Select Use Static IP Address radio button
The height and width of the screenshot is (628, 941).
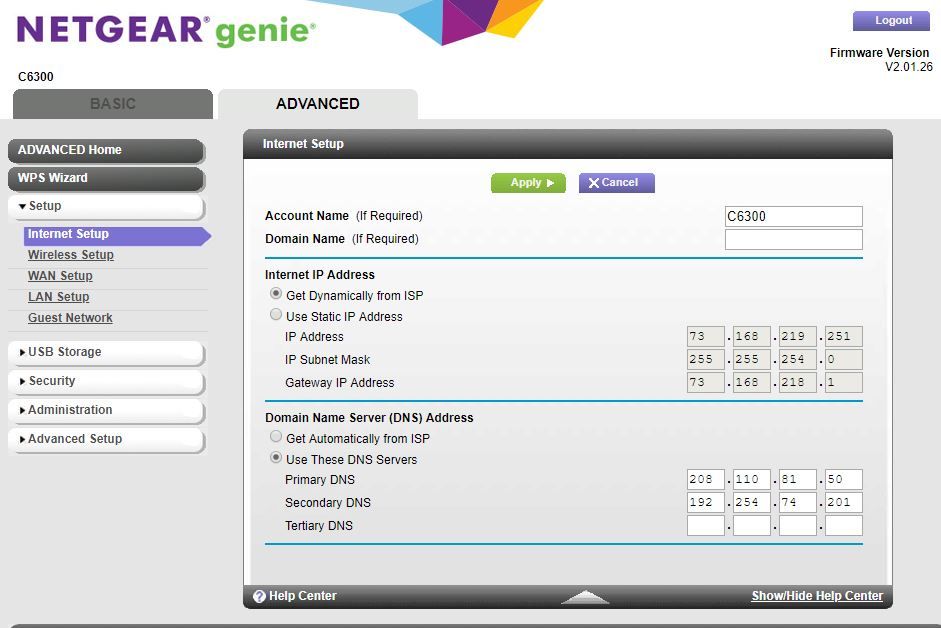click(276, 315)
